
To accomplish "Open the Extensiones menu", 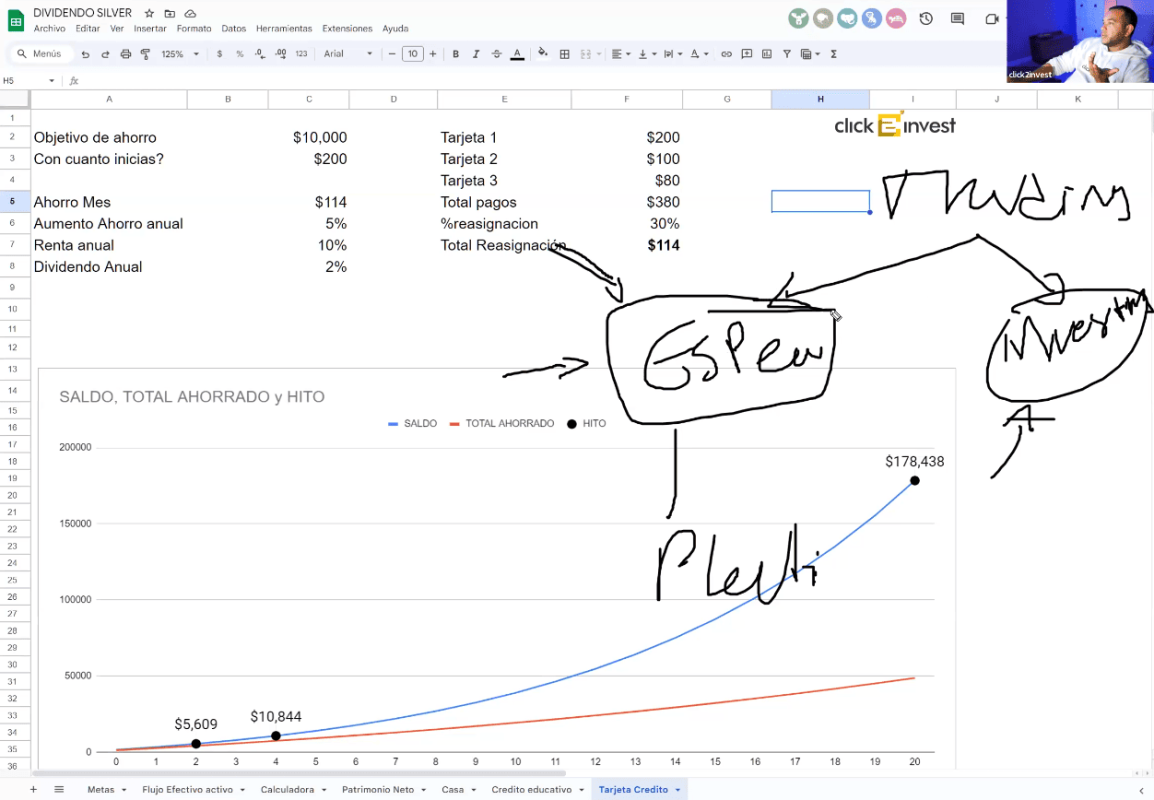I will (x=347, y=29).
